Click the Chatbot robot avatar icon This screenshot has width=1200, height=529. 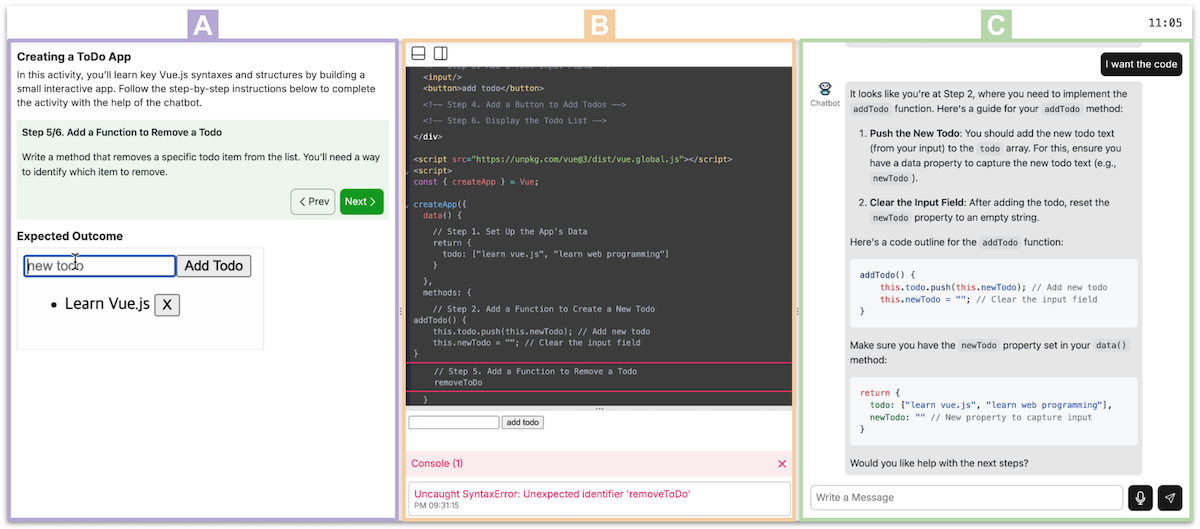825,89
